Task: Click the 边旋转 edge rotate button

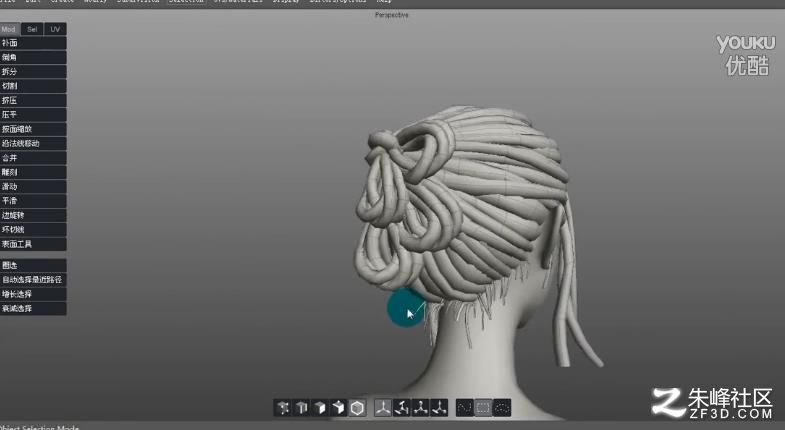Action: click(x=33, y=215)
